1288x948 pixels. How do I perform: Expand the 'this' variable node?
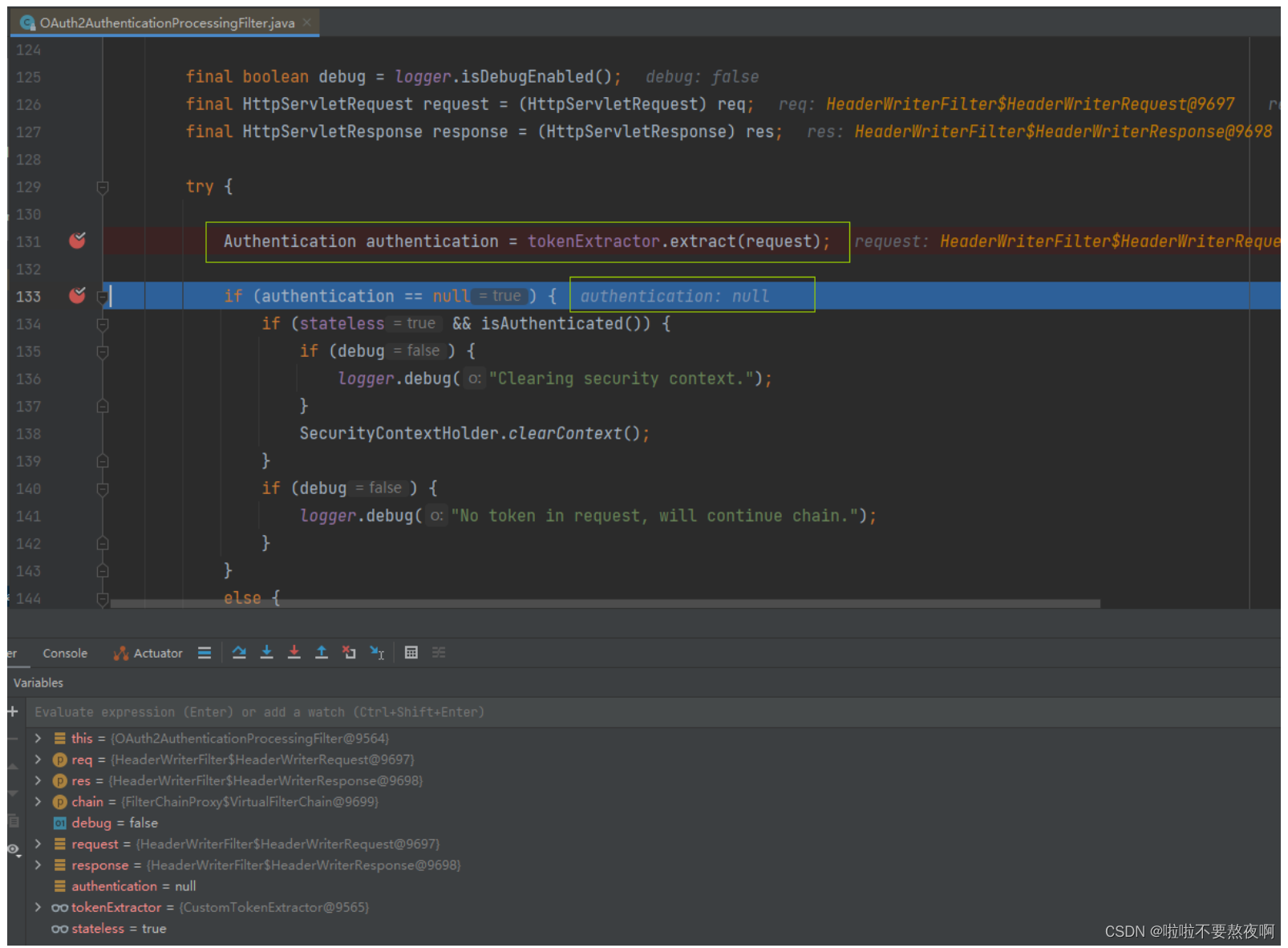[38, 738]
